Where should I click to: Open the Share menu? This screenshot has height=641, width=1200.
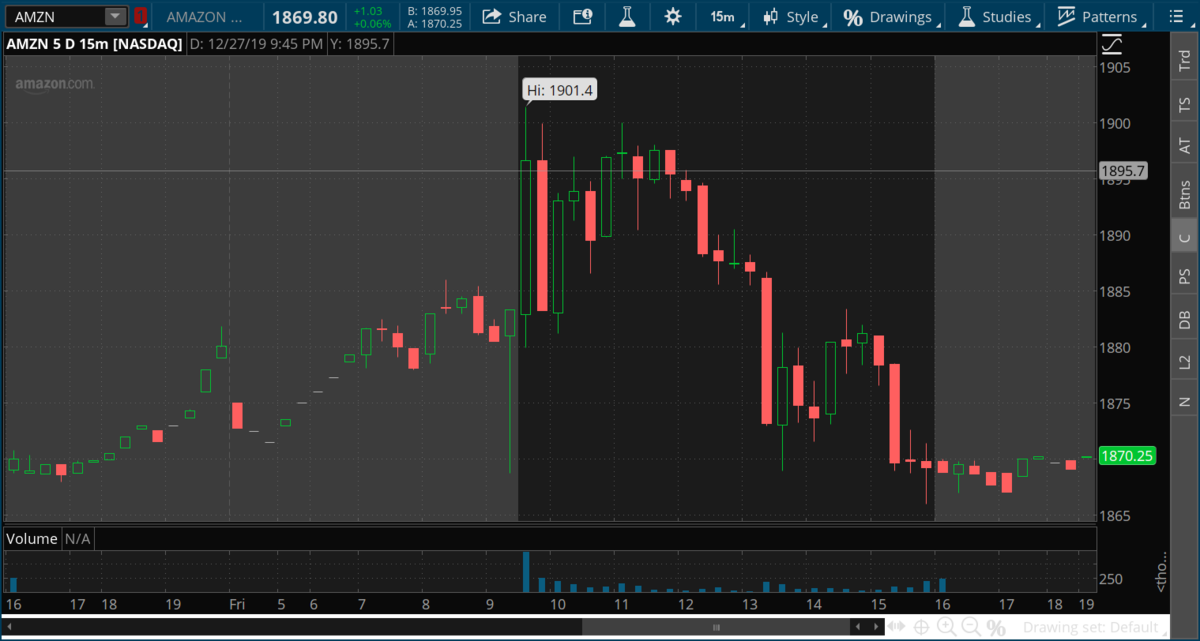(x=514, y=16)
